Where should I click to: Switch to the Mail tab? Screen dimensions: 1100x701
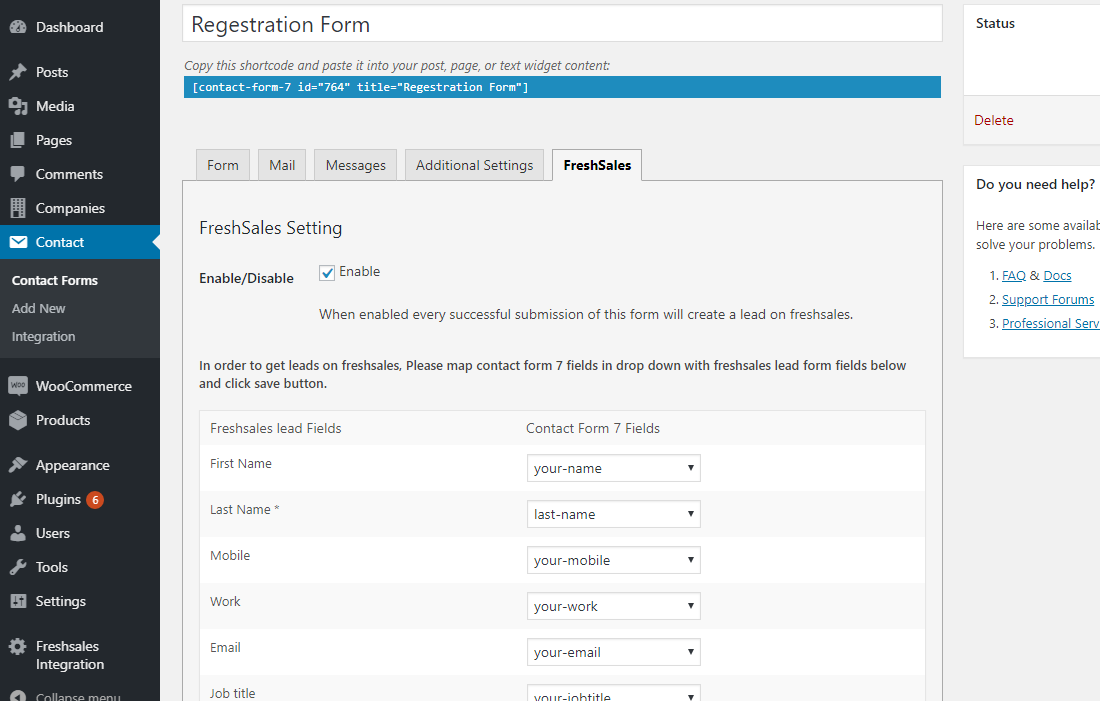pyautogui.click(x=282, y=165)
